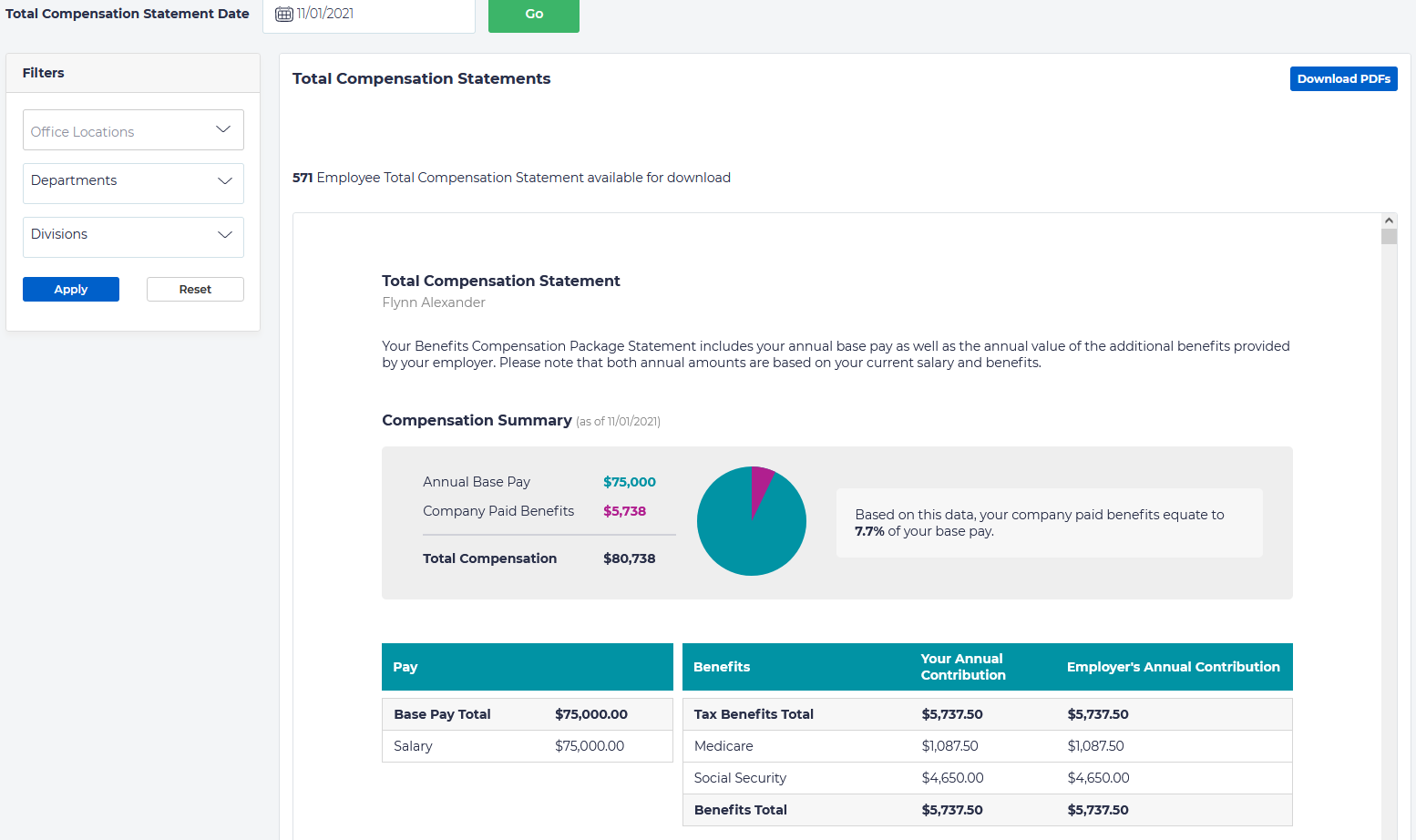
Task: Reset all filters
Action: tap(194, 289)
